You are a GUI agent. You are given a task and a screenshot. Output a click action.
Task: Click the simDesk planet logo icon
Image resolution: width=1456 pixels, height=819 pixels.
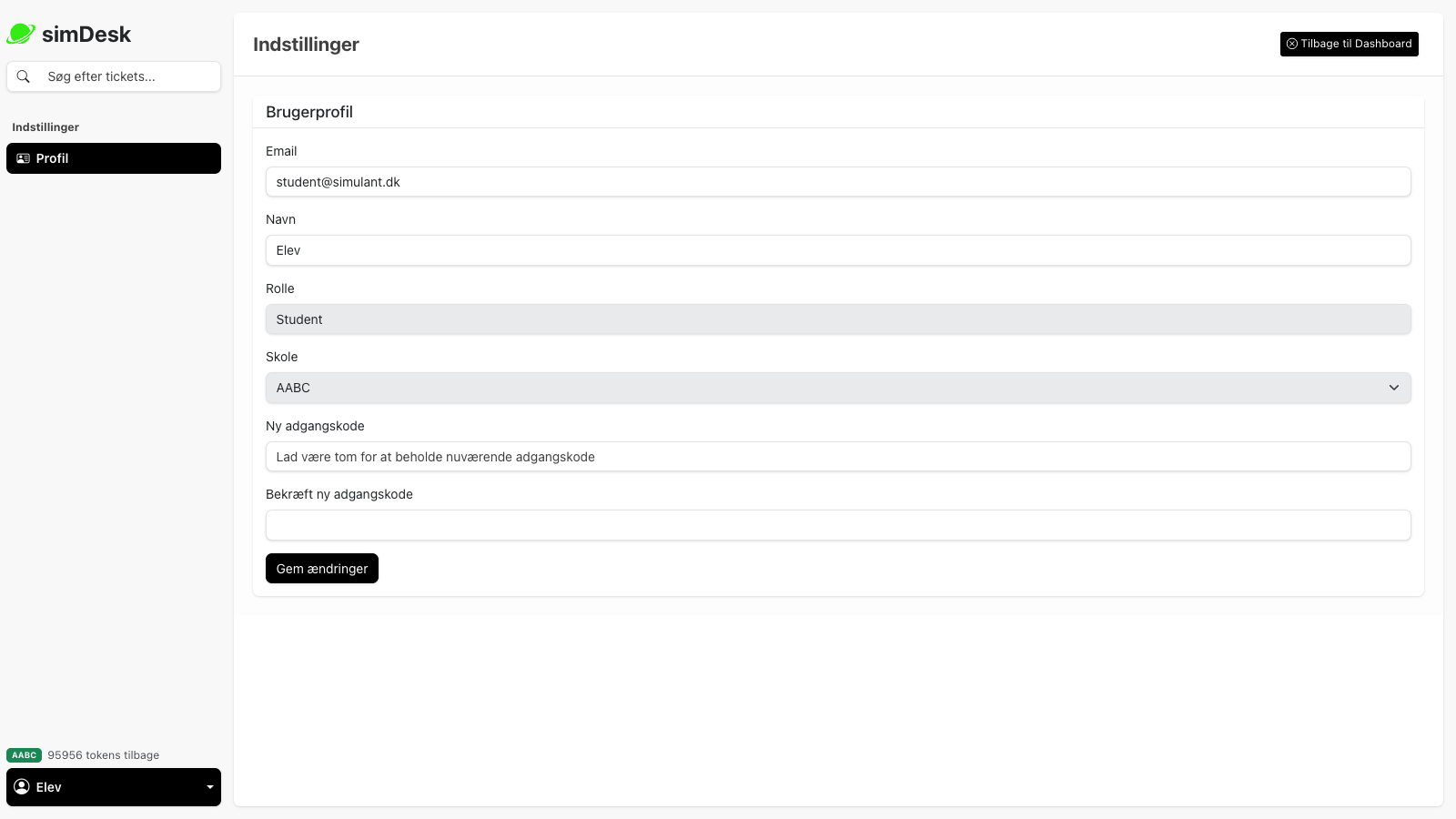click(20, 33)
